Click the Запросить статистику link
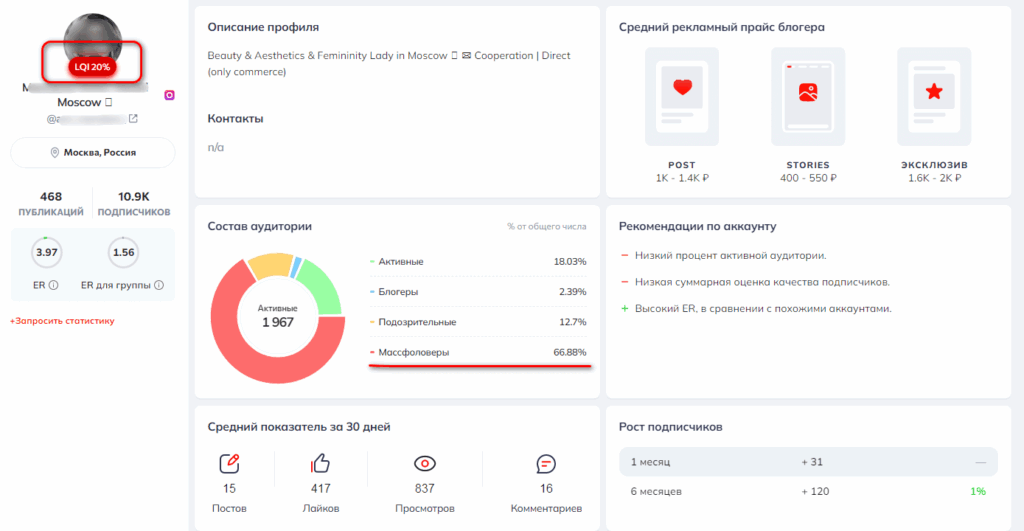 click(x=62, y=321)
